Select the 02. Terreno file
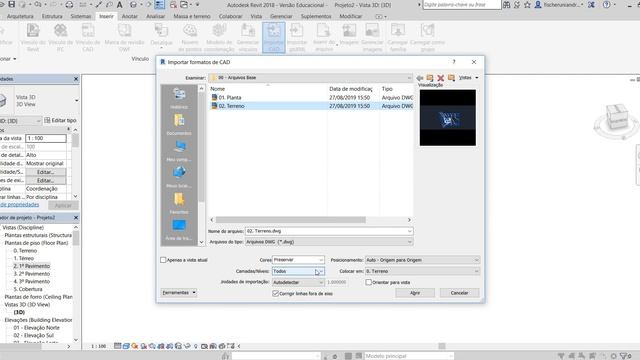 click(231, 106)
